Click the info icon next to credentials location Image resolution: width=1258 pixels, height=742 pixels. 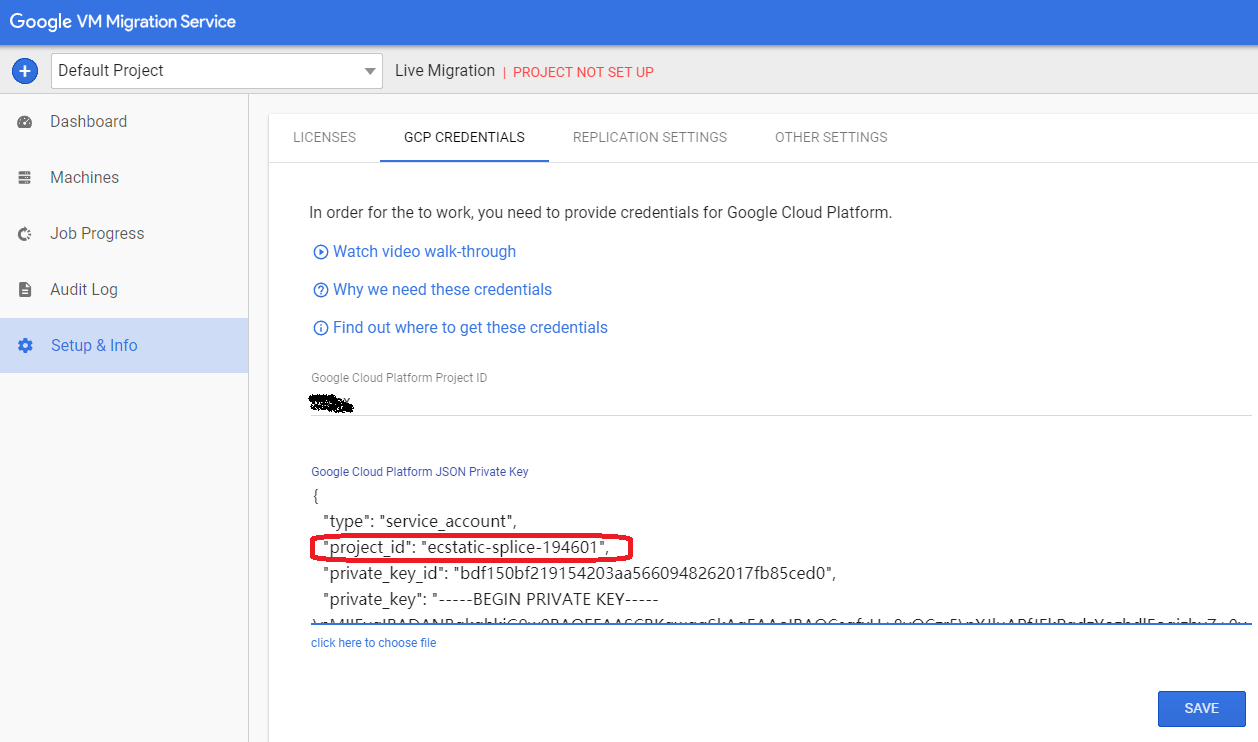[x=320, y=327]
